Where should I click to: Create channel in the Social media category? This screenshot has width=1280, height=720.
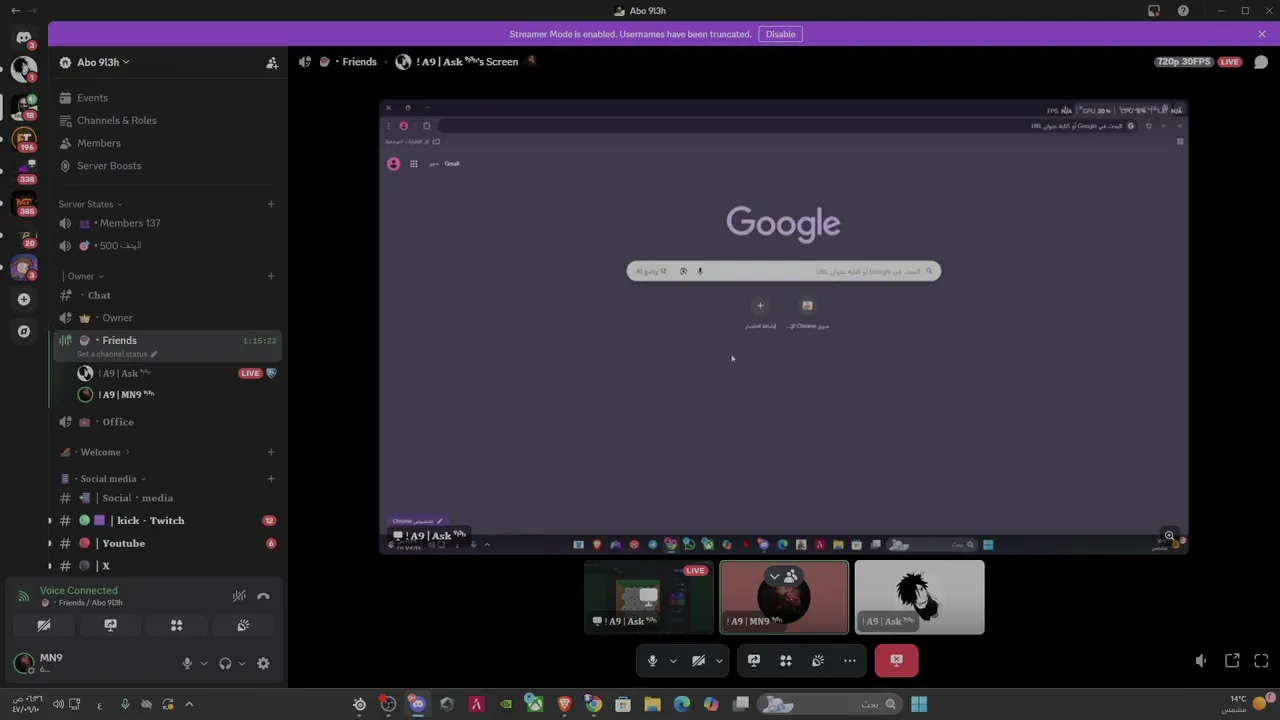(271, 478)
